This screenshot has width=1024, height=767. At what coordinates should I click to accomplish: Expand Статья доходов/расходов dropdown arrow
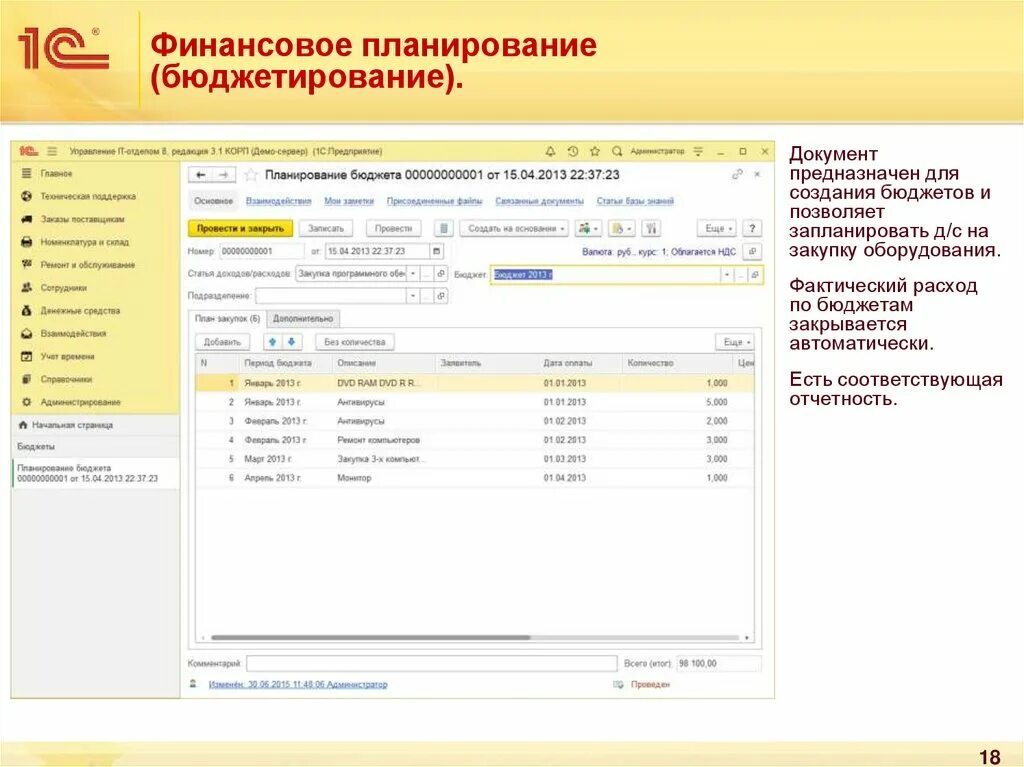[x=413, y=274]
